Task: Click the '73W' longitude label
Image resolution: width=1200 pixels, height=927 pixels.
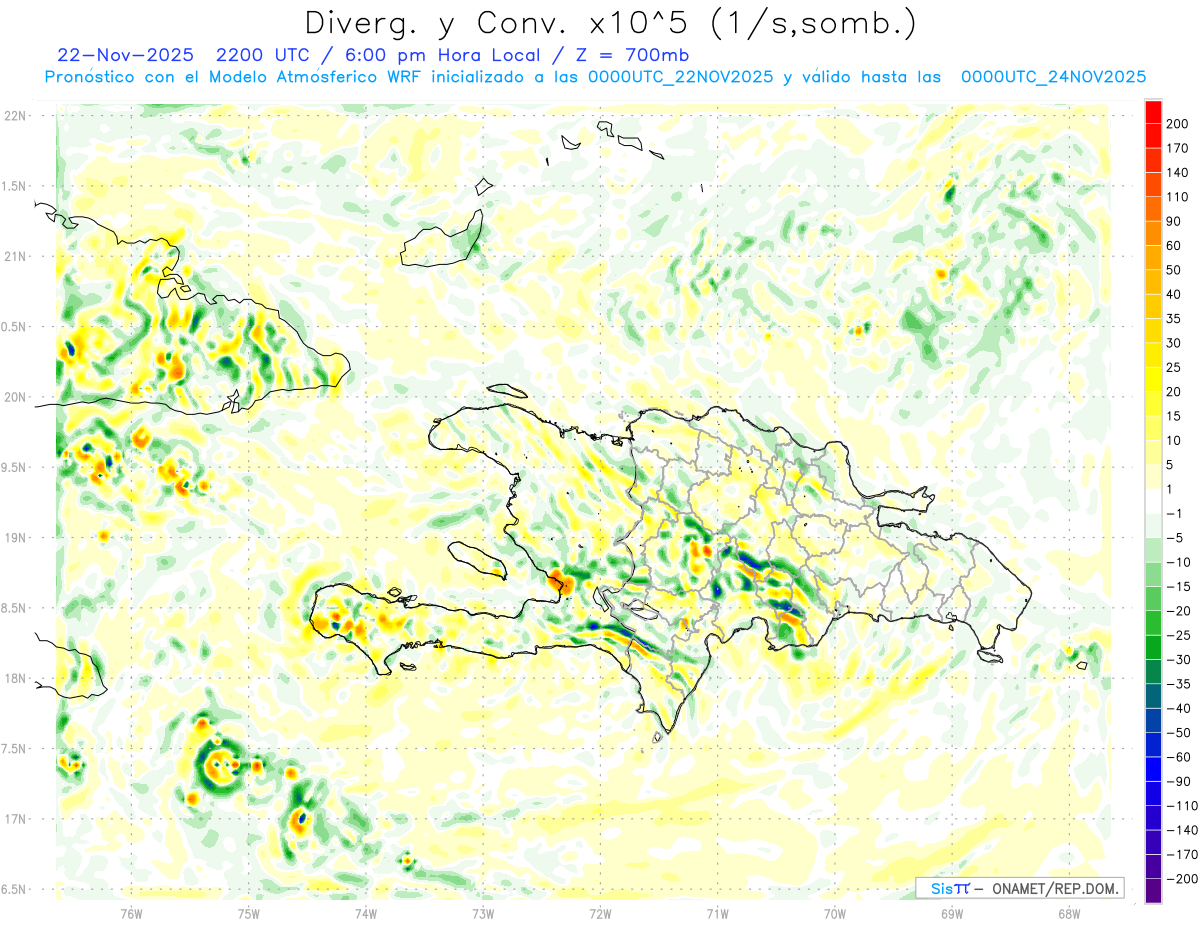Action: pos(483,913)
